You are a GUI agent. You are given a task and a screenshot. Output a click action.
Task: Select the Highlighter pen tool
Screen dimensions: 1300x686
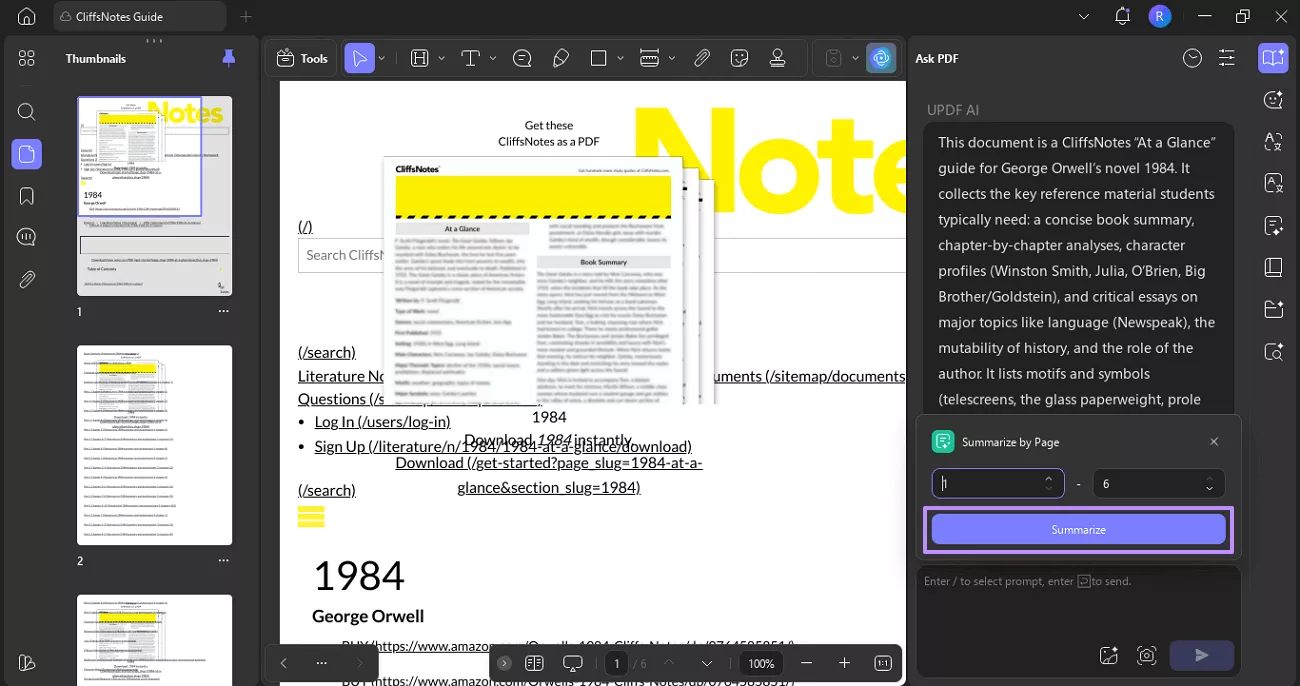[561, 58]
